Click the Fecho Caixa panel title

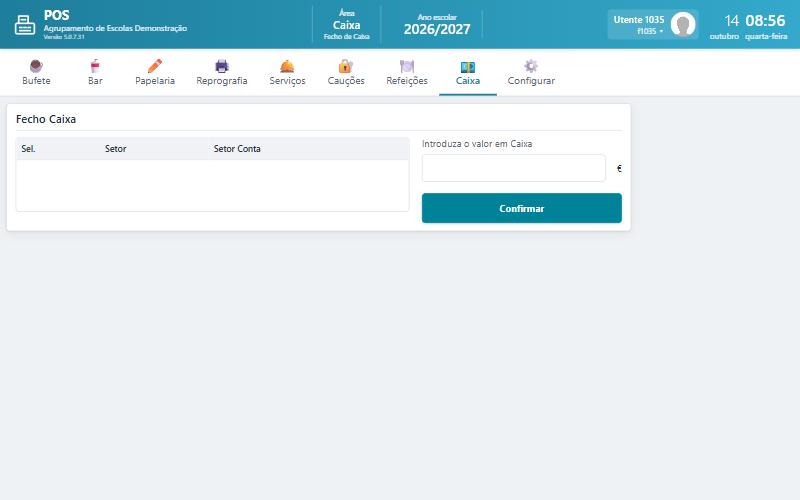(x=46, y=119)
